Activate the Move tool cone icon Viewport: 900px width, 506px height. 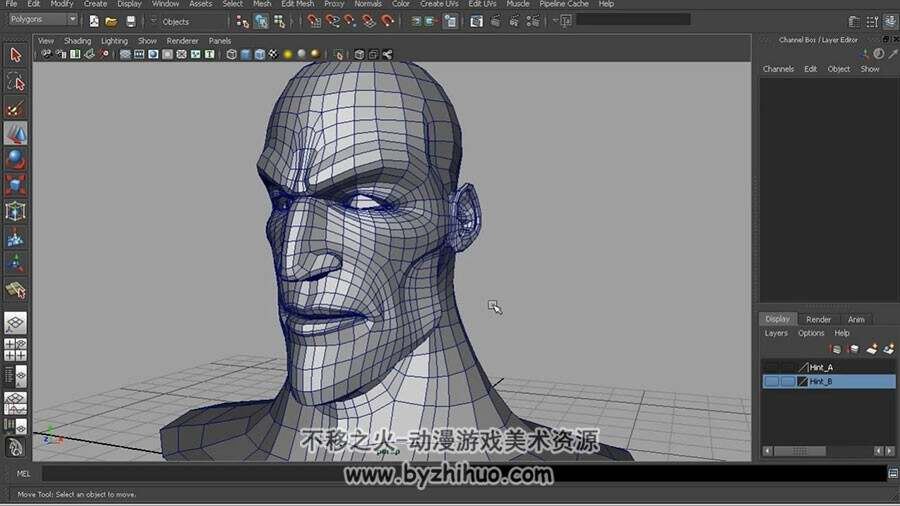(15, 134)
